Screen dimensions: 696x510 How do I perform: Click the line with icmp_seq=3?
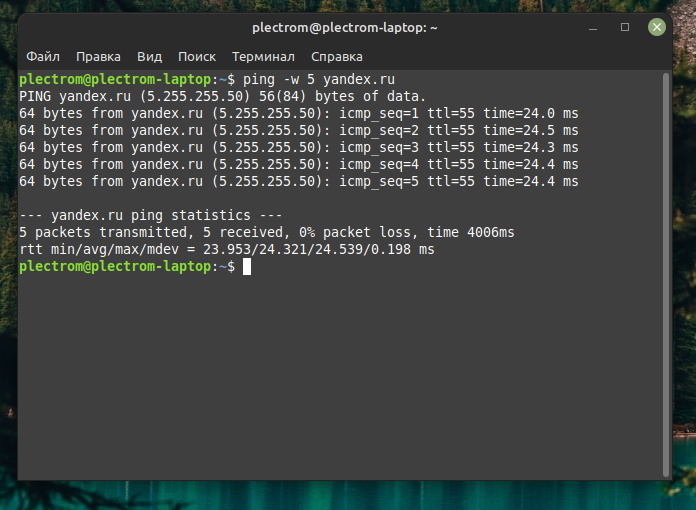[299, 147]
